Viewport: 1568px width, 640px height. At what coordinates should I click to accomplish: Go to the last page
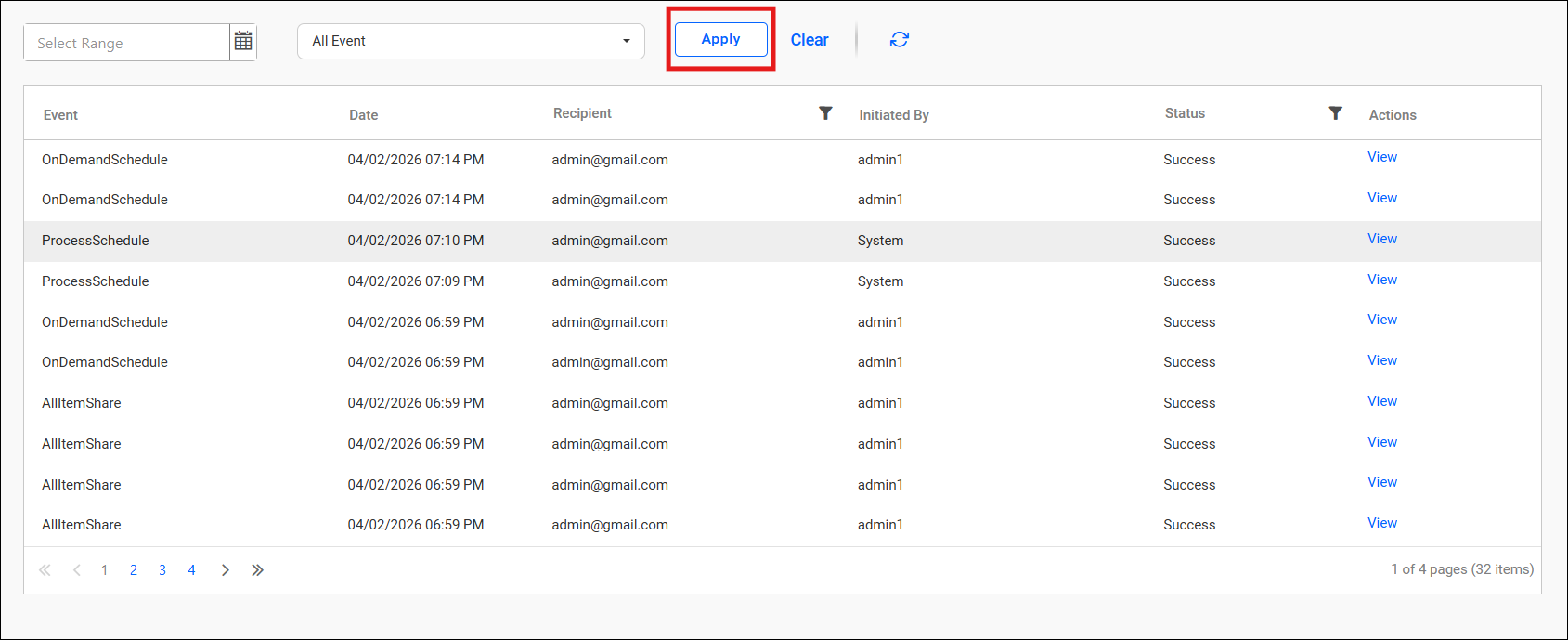(x=258, y=570)
